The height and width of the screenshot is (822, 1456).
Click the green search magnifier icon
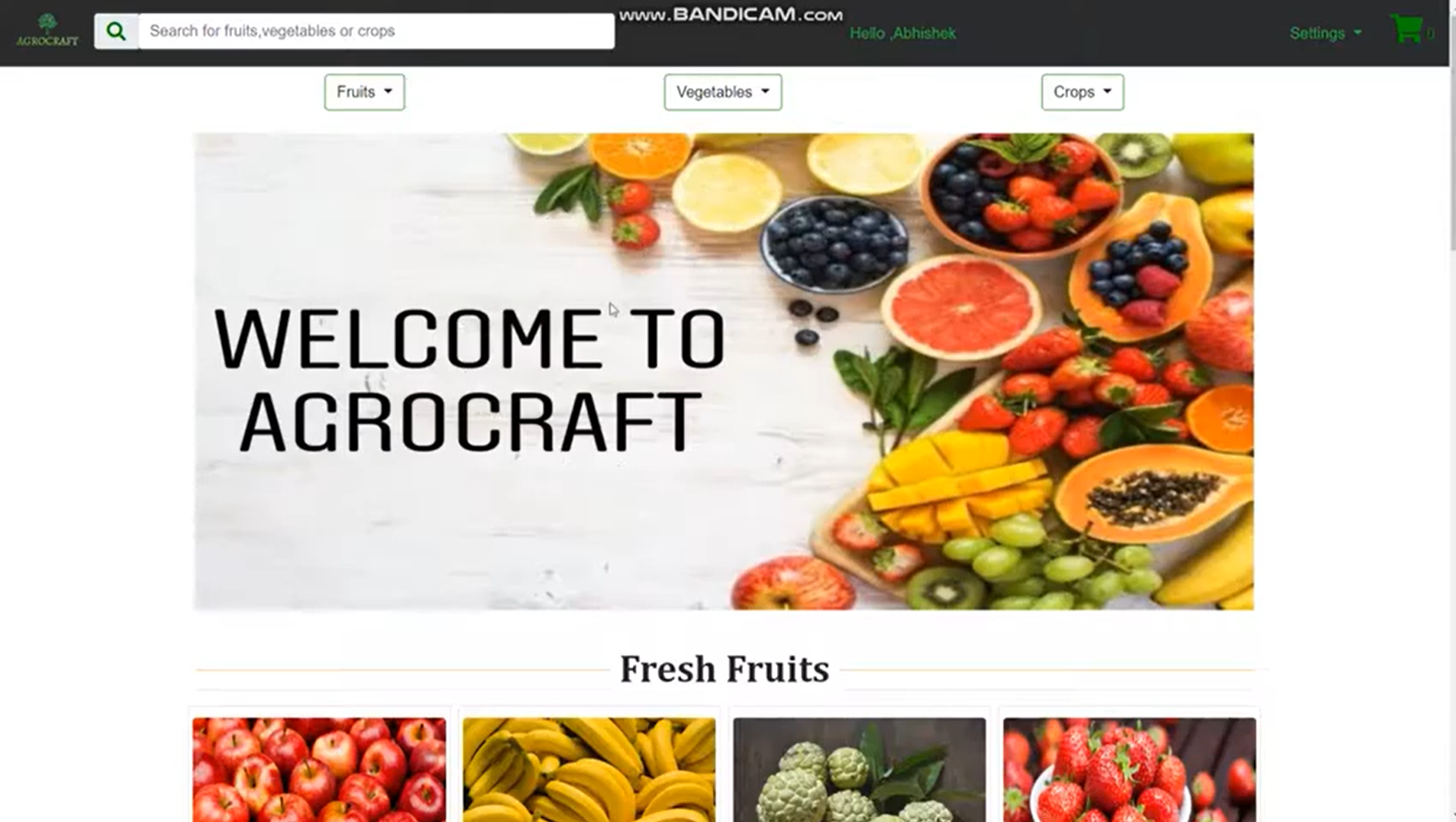(x=116, y=31)
